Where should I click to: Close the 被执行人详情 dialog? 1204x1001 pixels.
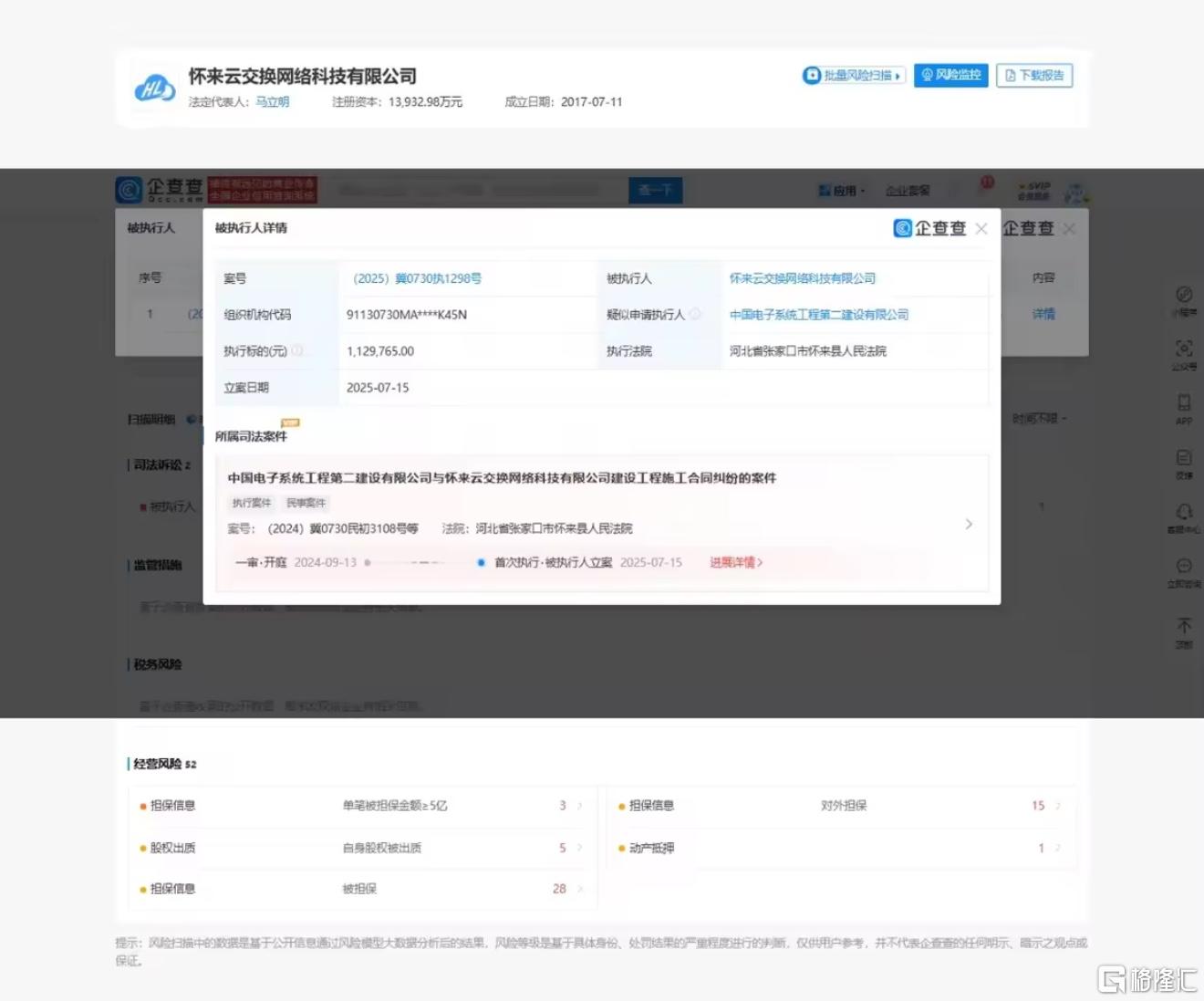point(981,228)
